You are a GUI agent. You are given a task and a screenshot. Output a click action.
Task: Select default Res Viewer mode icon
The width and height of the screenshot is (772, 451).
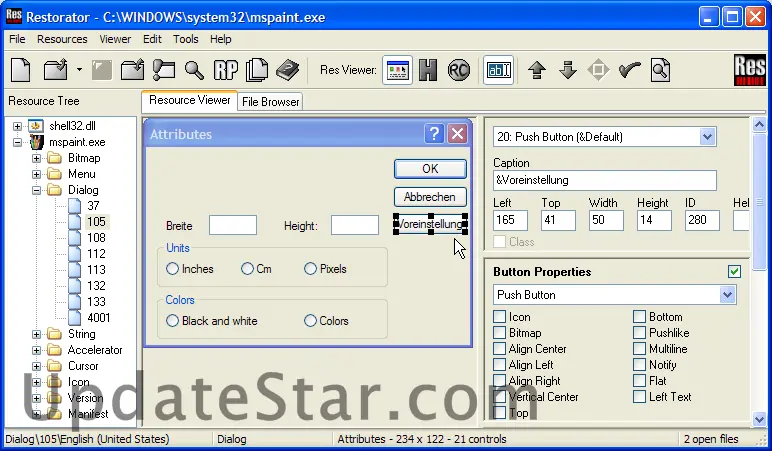(398, 70)
